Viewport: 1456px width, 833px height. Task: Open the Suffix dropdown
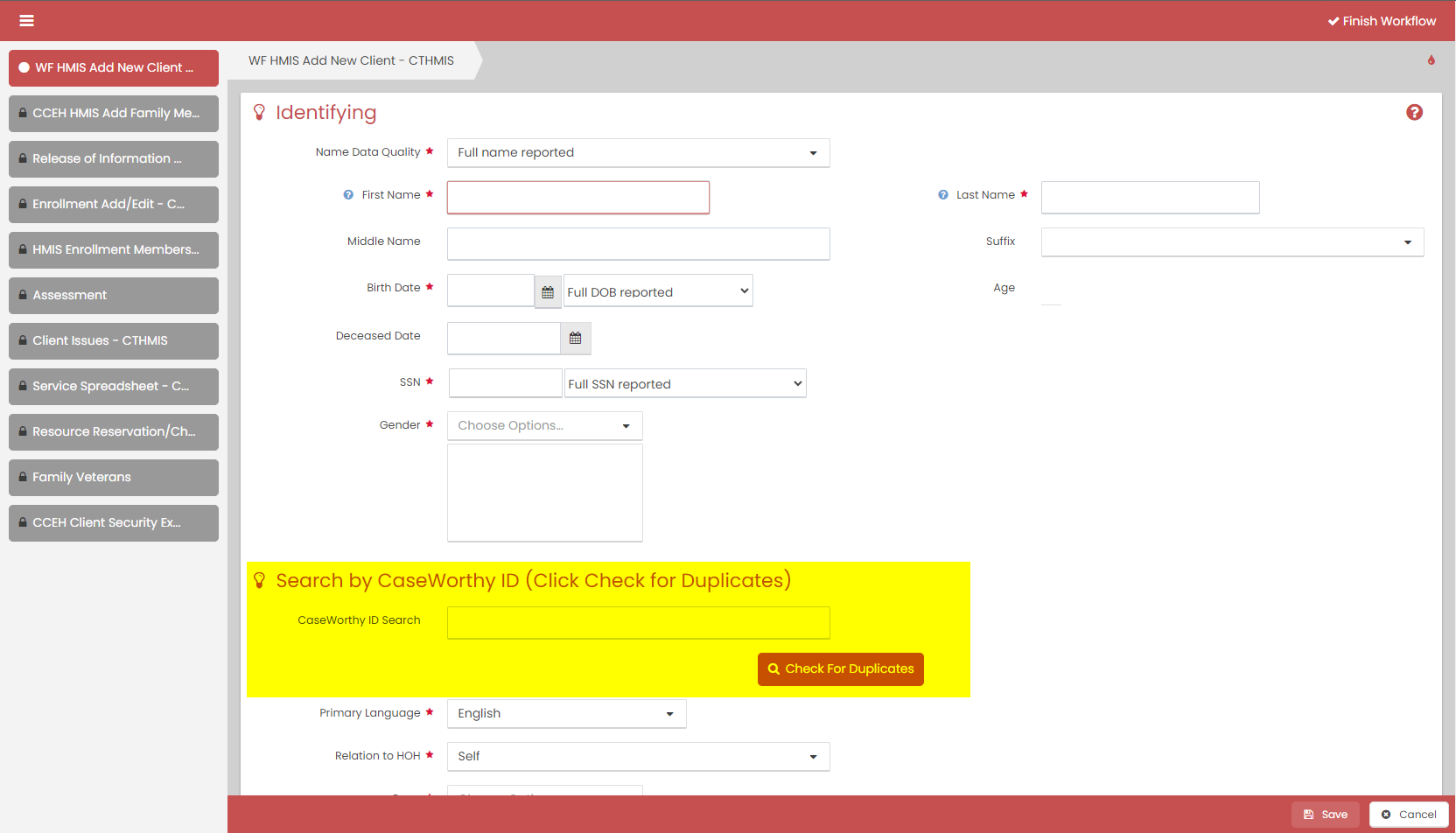(x=1232, y=242)
